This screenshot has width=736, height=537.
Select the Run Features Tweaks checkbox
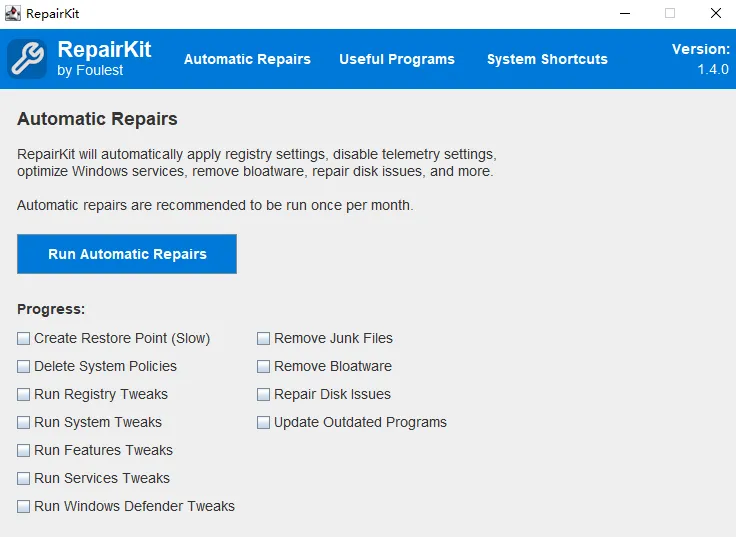click(24, 451)
